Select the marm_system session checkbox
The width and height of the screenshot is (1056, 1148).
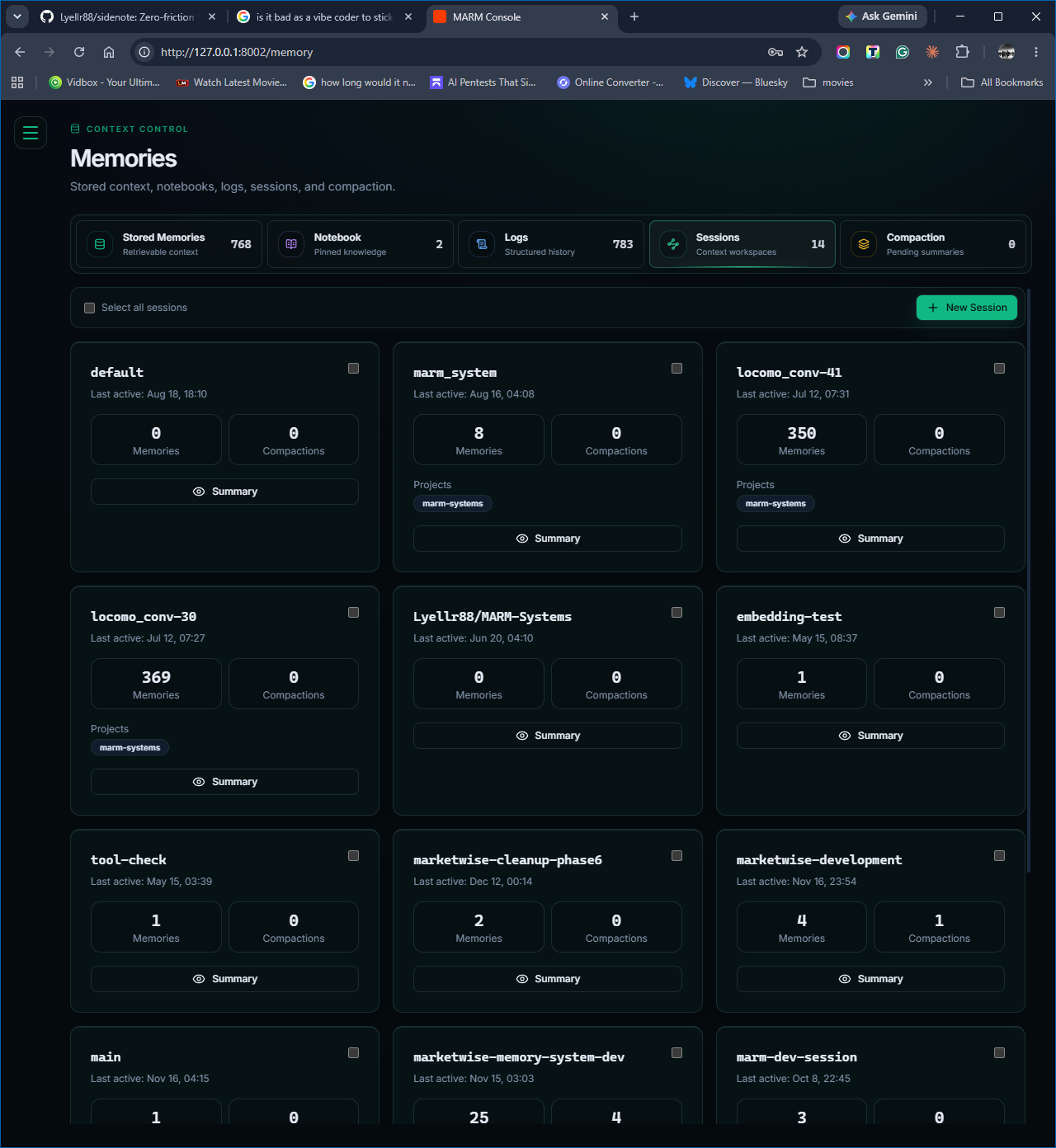[677, 369]
